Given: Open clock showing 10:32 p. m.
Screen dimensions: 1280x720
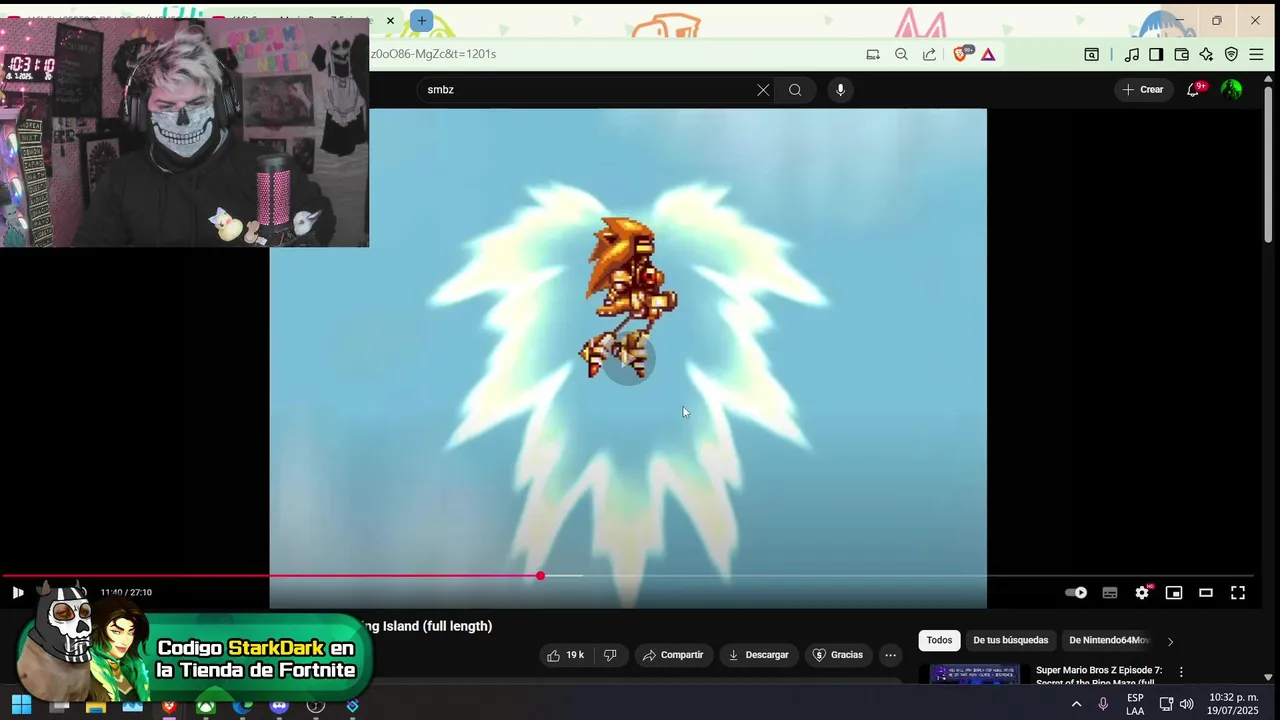Looking at the screenshot, I should [1233, 704].
